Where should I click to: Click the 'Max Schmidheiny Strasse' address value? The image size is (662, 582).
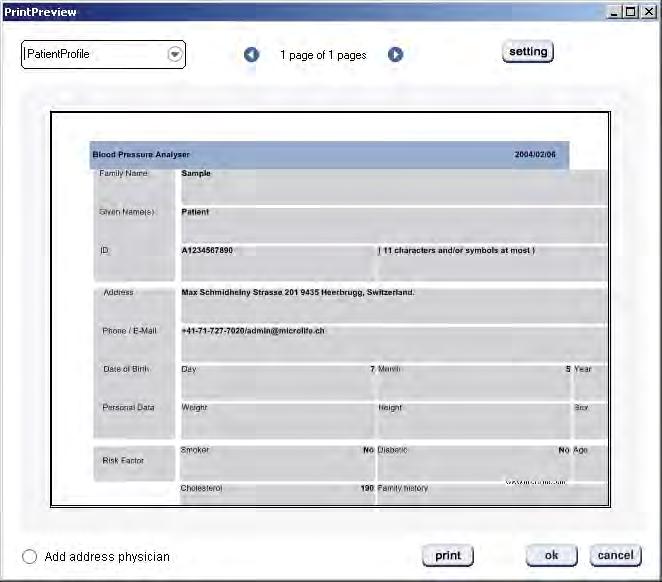click(x=298, y=292)
